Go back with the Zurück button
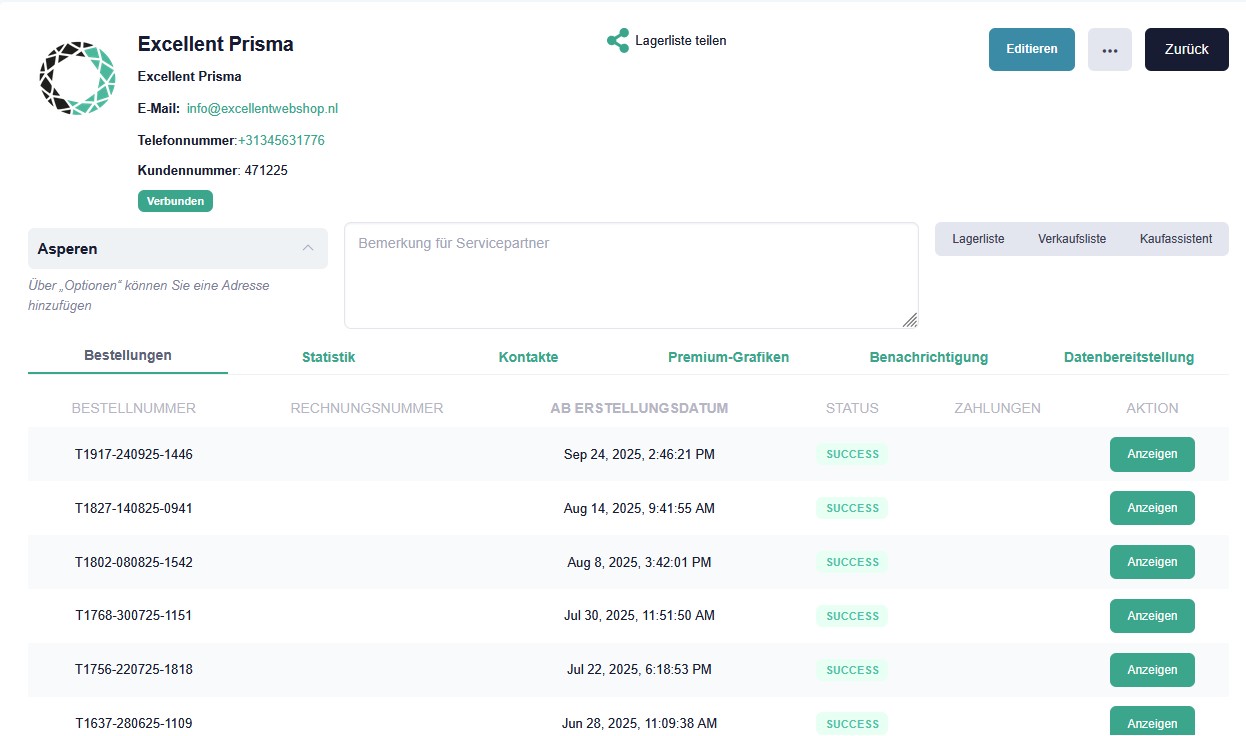Image resolution: width=1246 pixels, height=736 pixels. 1186,50
